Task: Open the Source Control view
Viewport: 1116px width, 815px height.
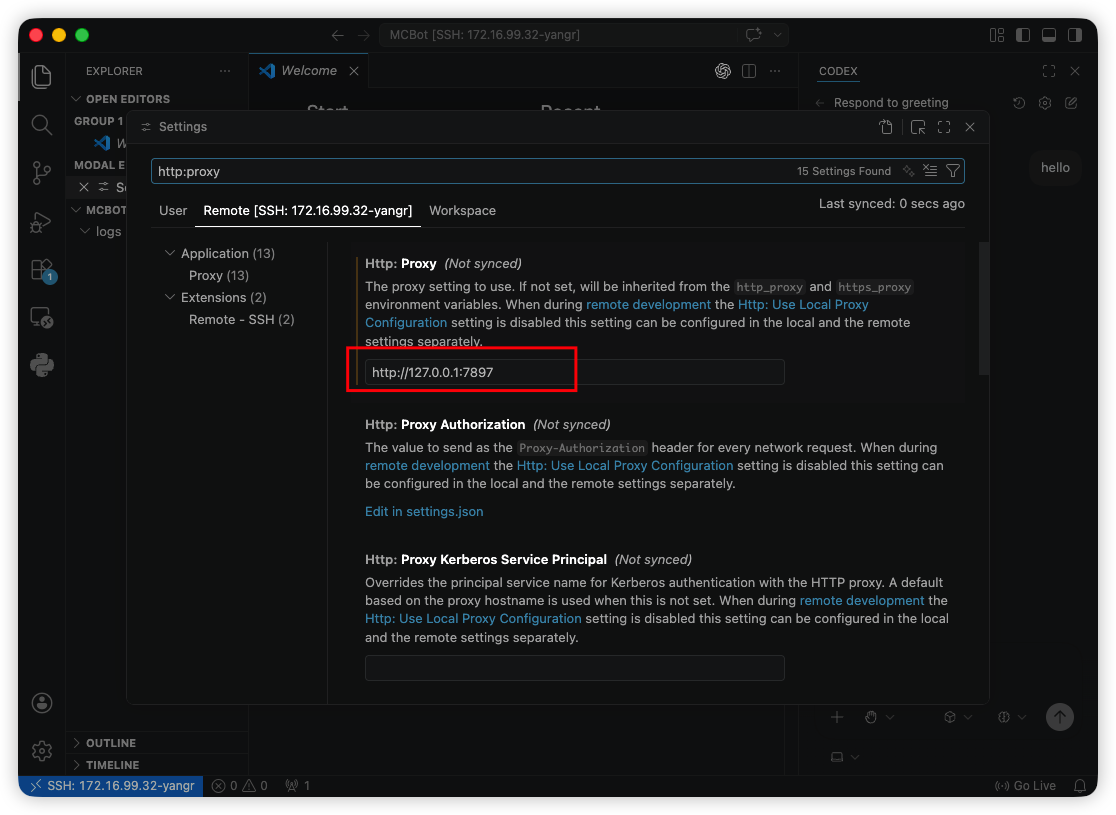Action: pyautogui.click(x=41, y=173)
